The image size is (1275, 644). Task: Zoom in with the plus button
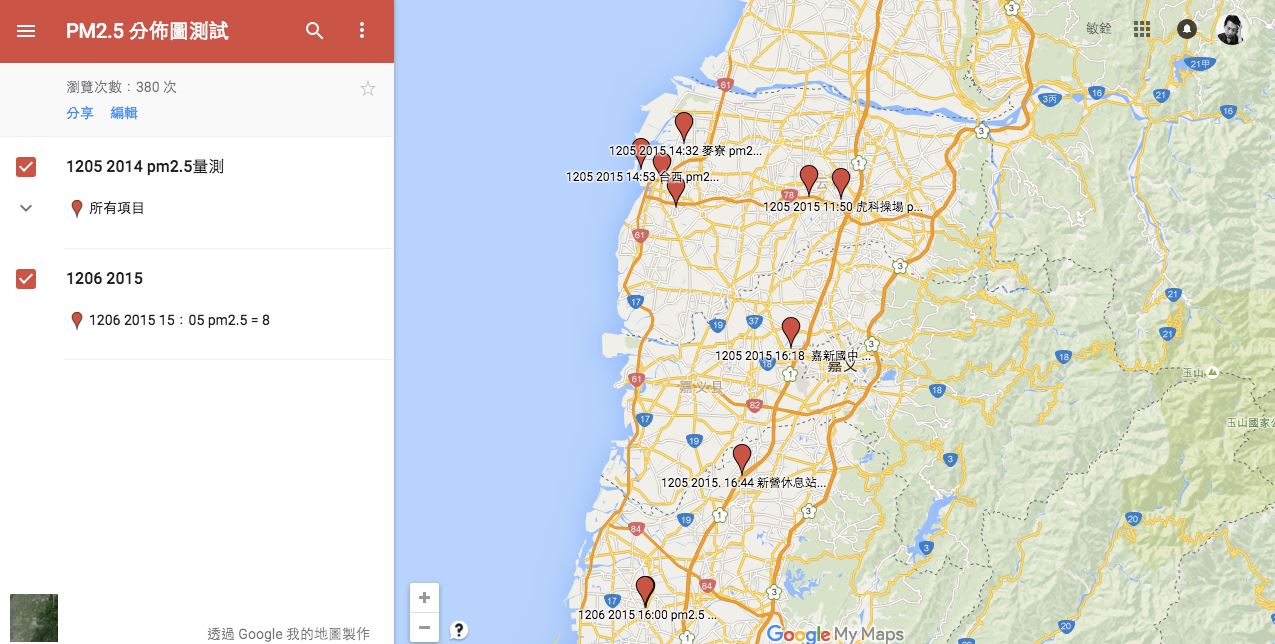424,598
